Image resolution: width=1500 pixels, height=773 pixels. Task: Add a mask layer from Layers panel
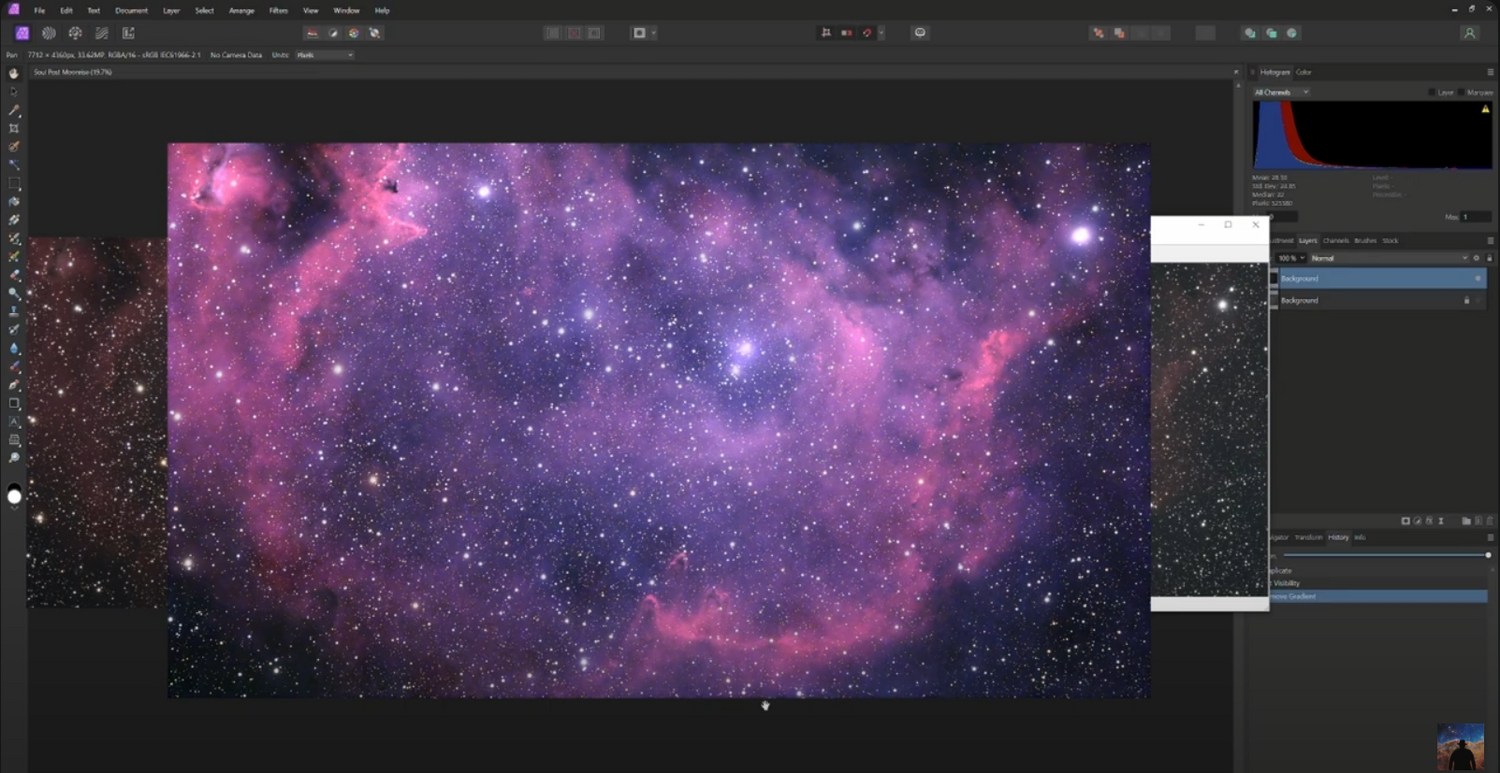coord(1405,521)
